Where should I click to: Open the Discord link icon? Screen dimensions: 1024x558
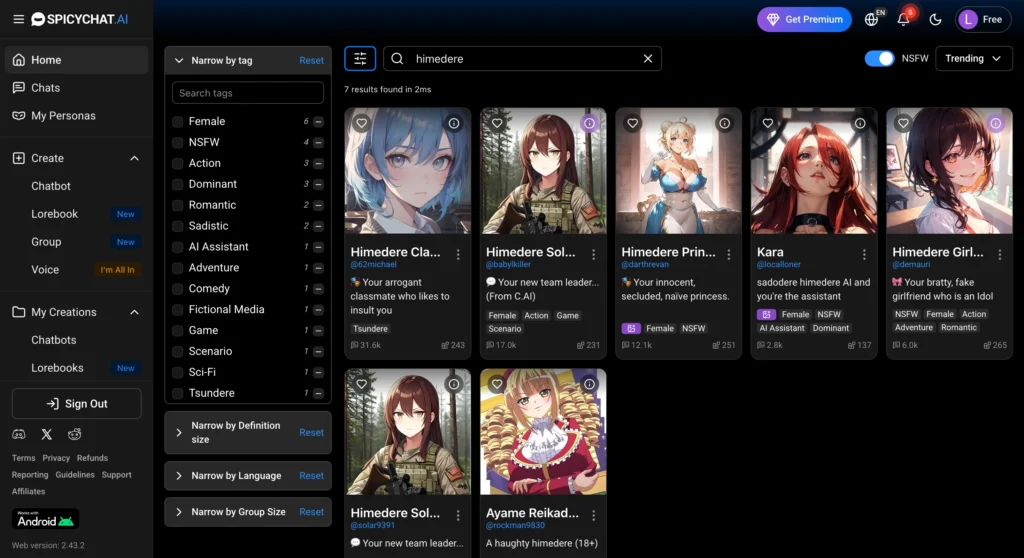pos(19,434)
